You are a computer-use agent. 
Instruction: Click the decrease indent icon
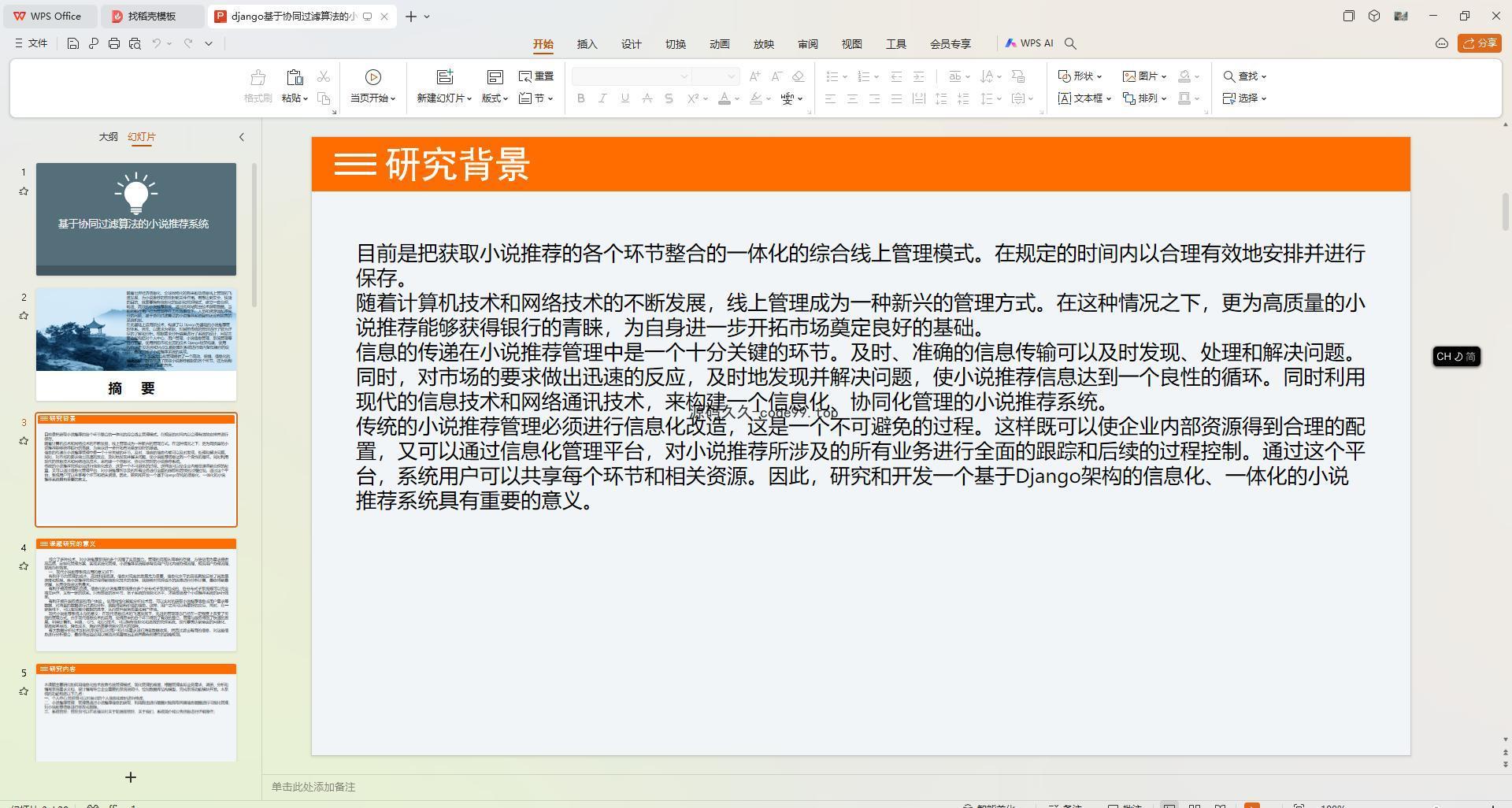pyautogui.click(x=896, y=76)
